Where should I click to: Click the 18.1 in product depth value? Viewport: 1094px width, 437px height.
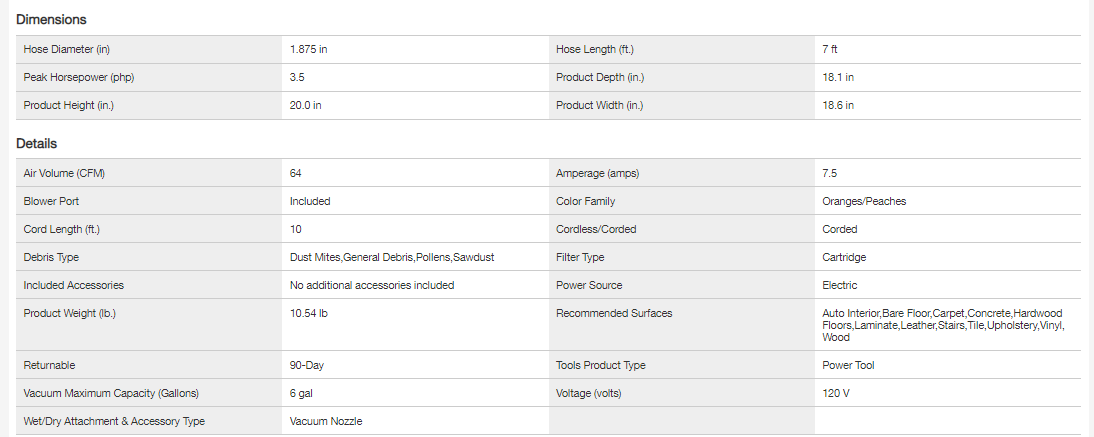(837, 77)
